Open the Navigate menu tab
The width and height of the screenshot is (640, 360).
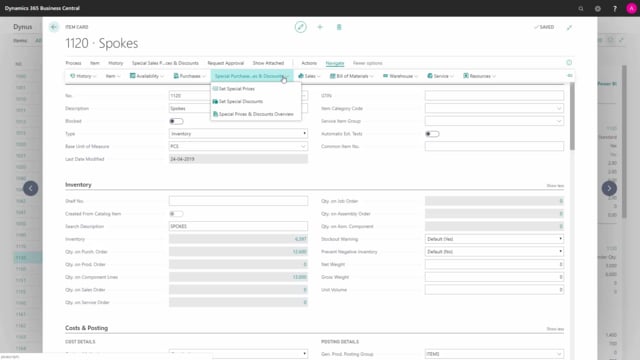(x=335, y=63)
